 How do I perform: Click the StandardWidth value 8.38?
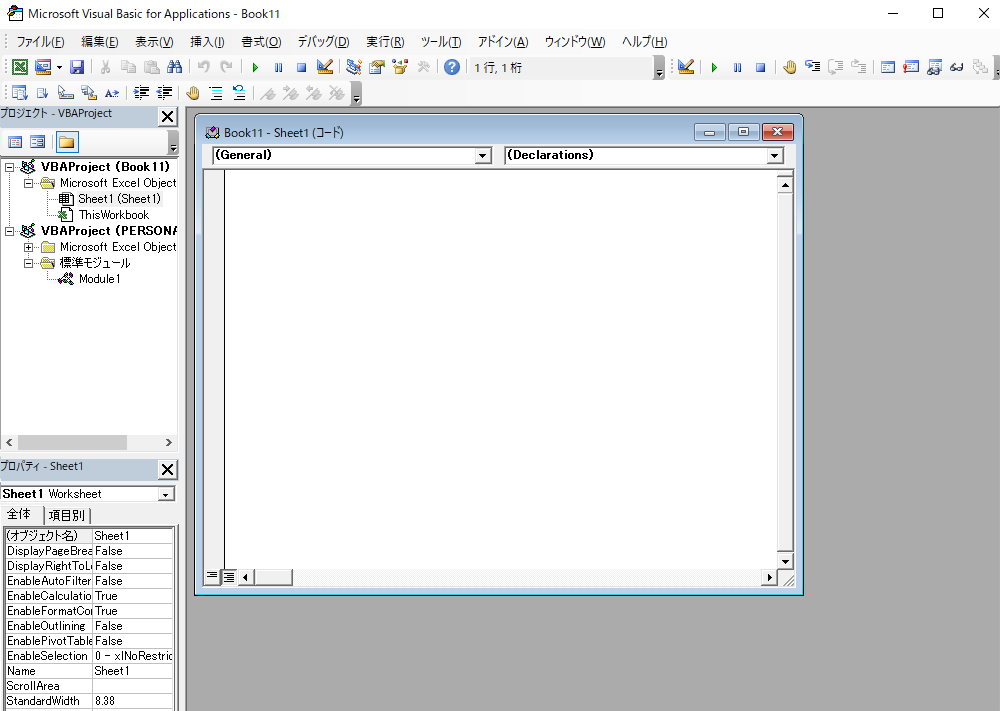coord(133,701)
